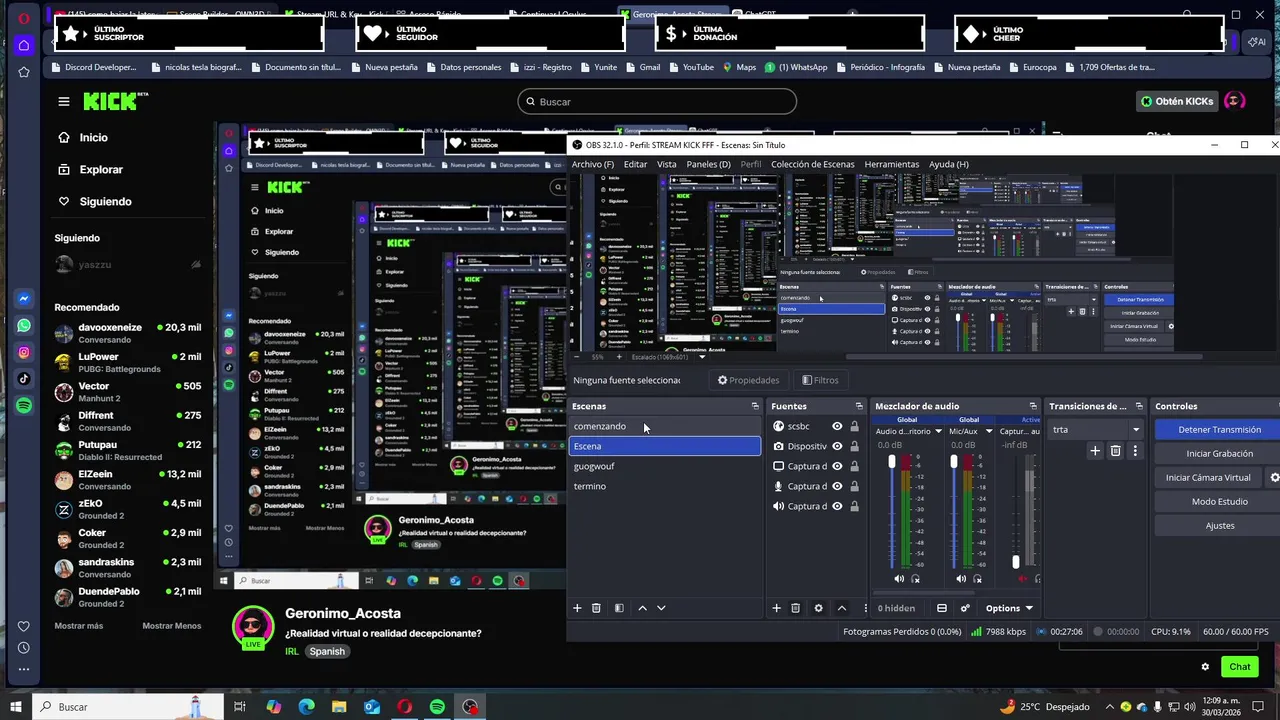Hide the scsbc source with its eye icon
Image resolution: width=1280 pixels, height=720 pixels.
[x=837, y=426]
